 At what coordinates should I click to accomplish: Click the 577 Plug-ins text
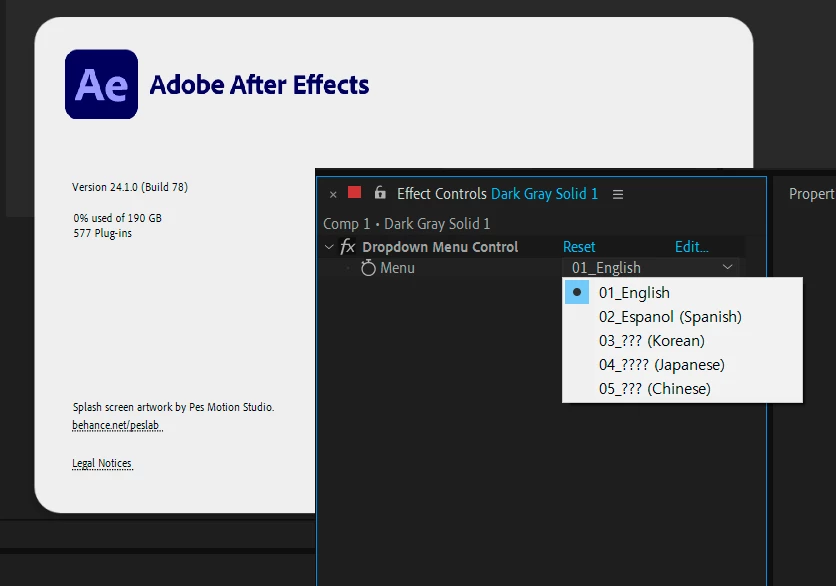click(102, 234)
